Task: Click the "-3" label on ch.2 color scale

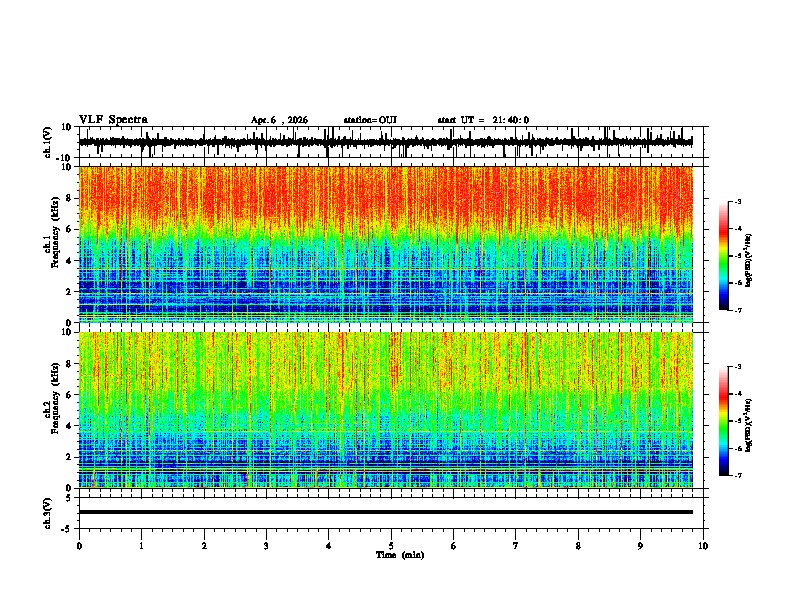Action: (737, 367)
